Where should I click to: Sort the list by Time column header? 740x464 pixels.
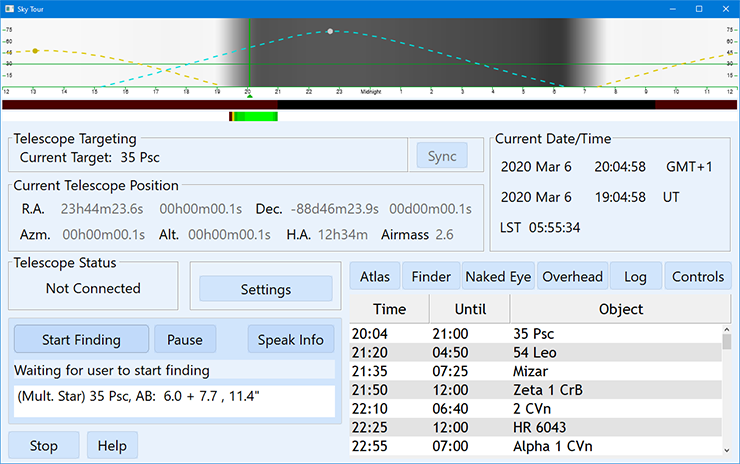pos(389,309)
